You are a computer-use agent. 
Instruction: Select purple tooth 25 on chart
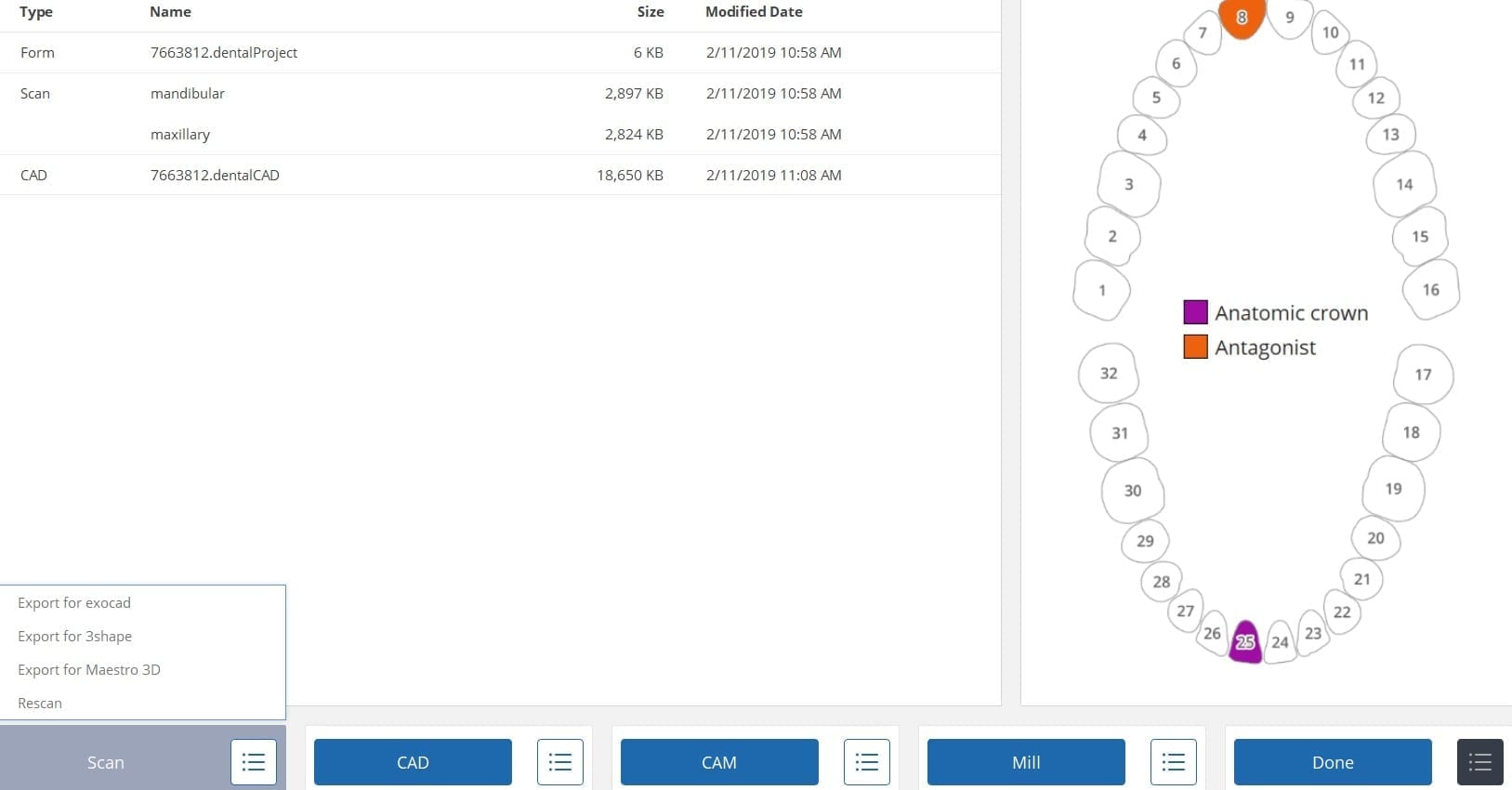pyautogui.click(x=1245, y=641)
